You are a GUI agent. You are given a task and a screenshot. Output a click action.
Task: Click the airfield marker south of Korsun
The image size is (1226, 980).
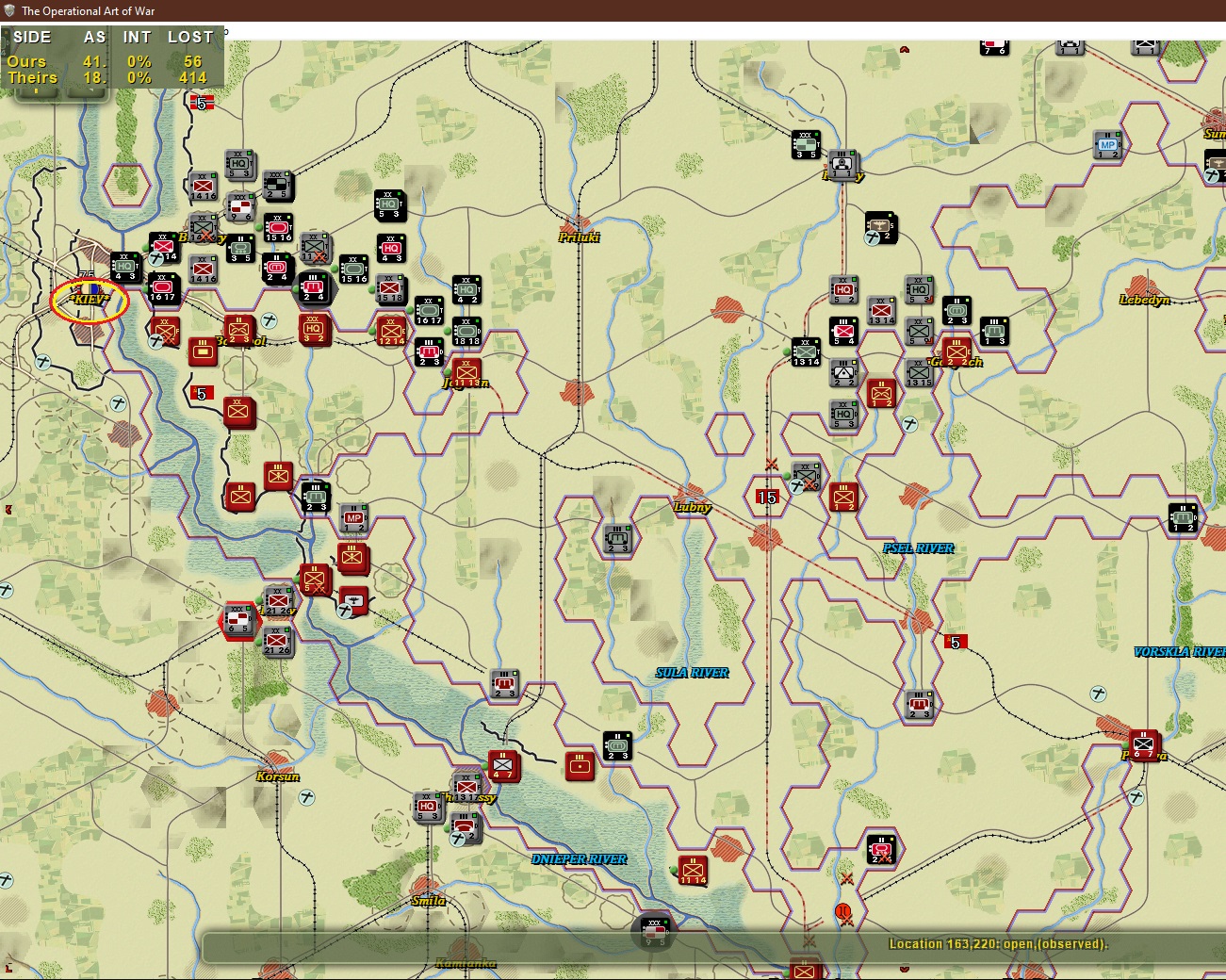tap(307, 797)
